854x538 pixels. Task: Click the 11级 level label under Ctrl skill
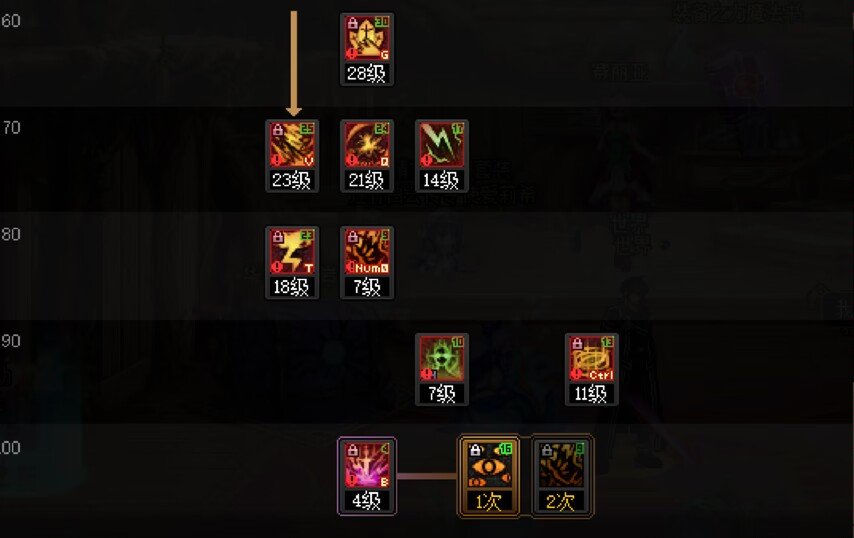click(x=591, y=393)
